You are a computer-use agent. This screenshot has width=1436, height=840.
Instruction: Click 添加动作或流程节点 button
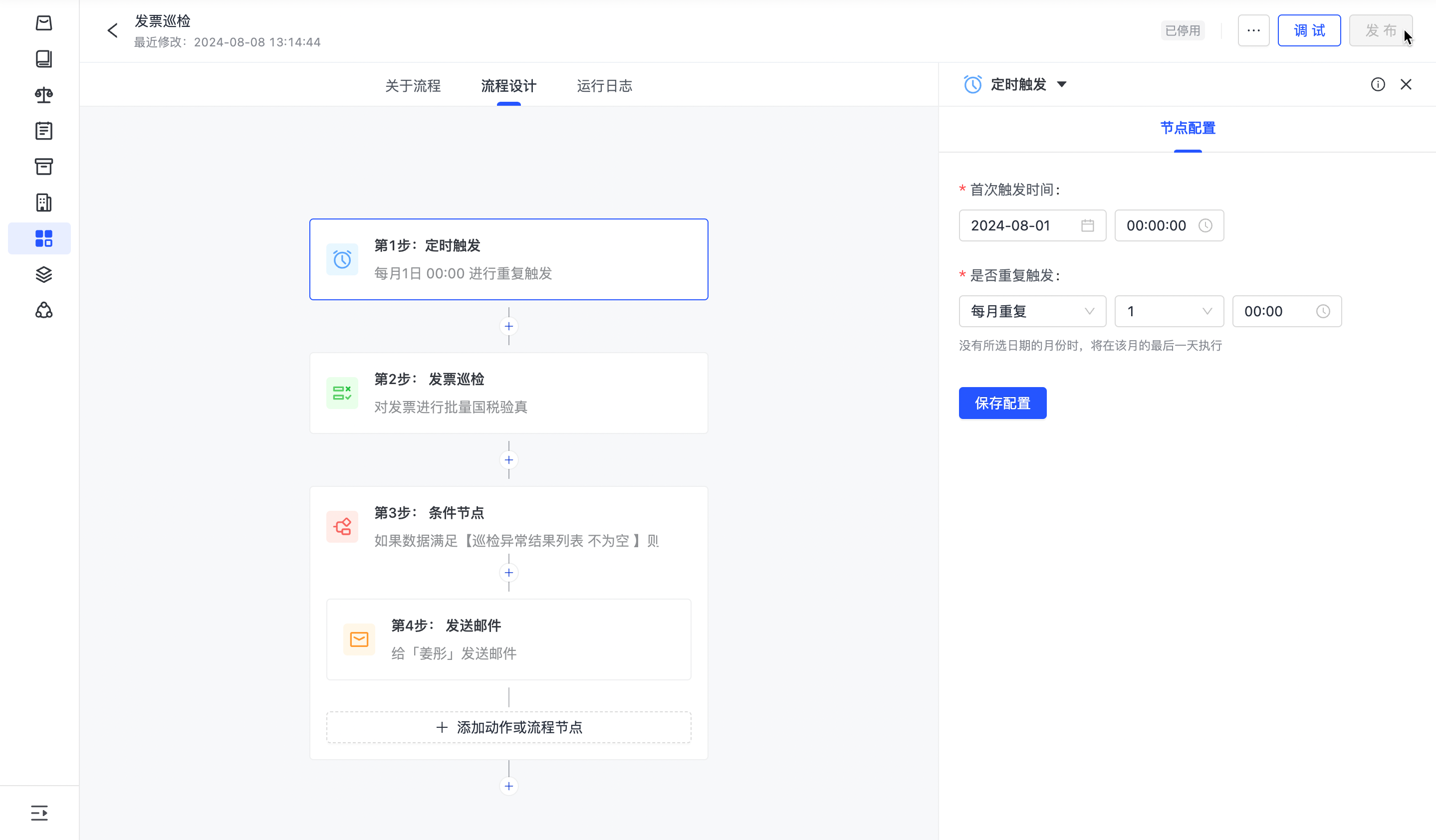point(508,727)
